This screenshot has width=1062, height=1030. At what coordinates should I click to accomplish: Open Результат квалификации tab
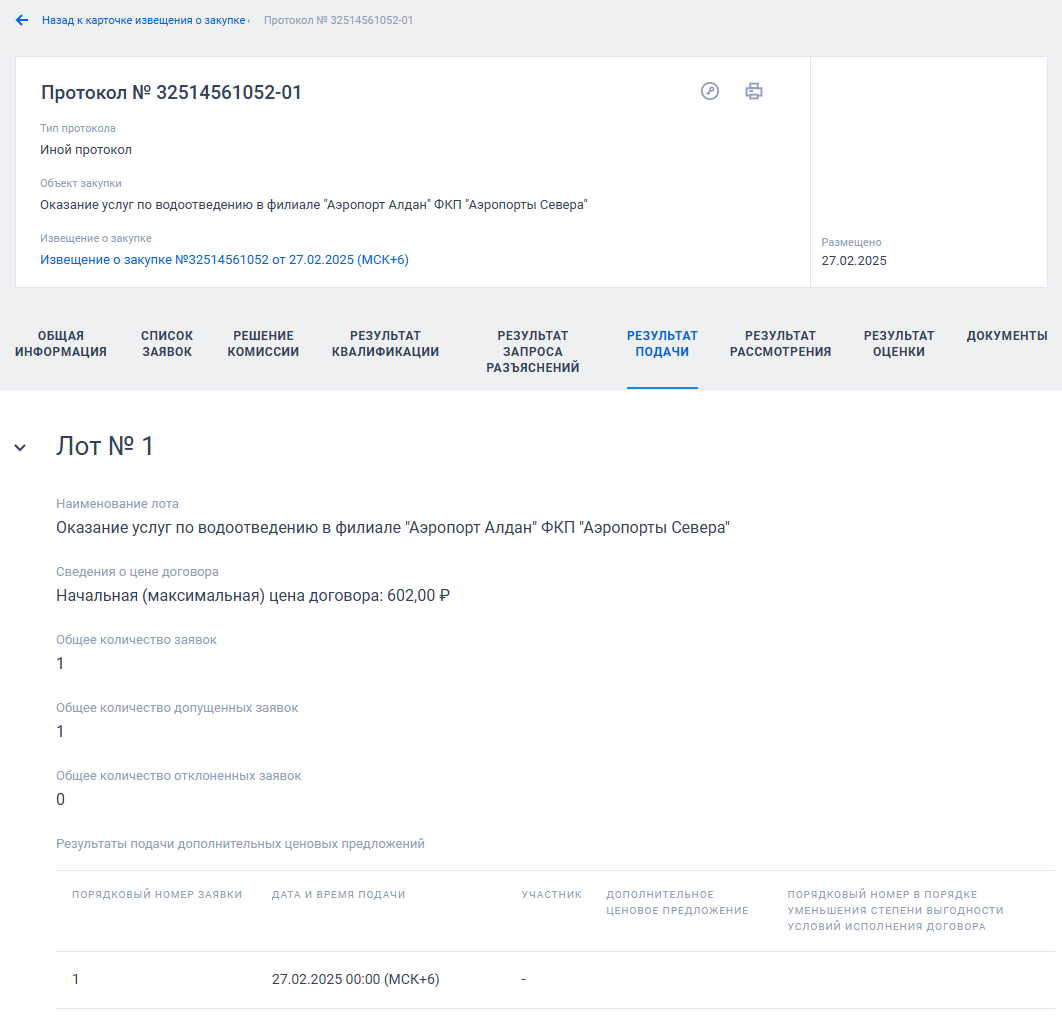click(x=385, y=343)
